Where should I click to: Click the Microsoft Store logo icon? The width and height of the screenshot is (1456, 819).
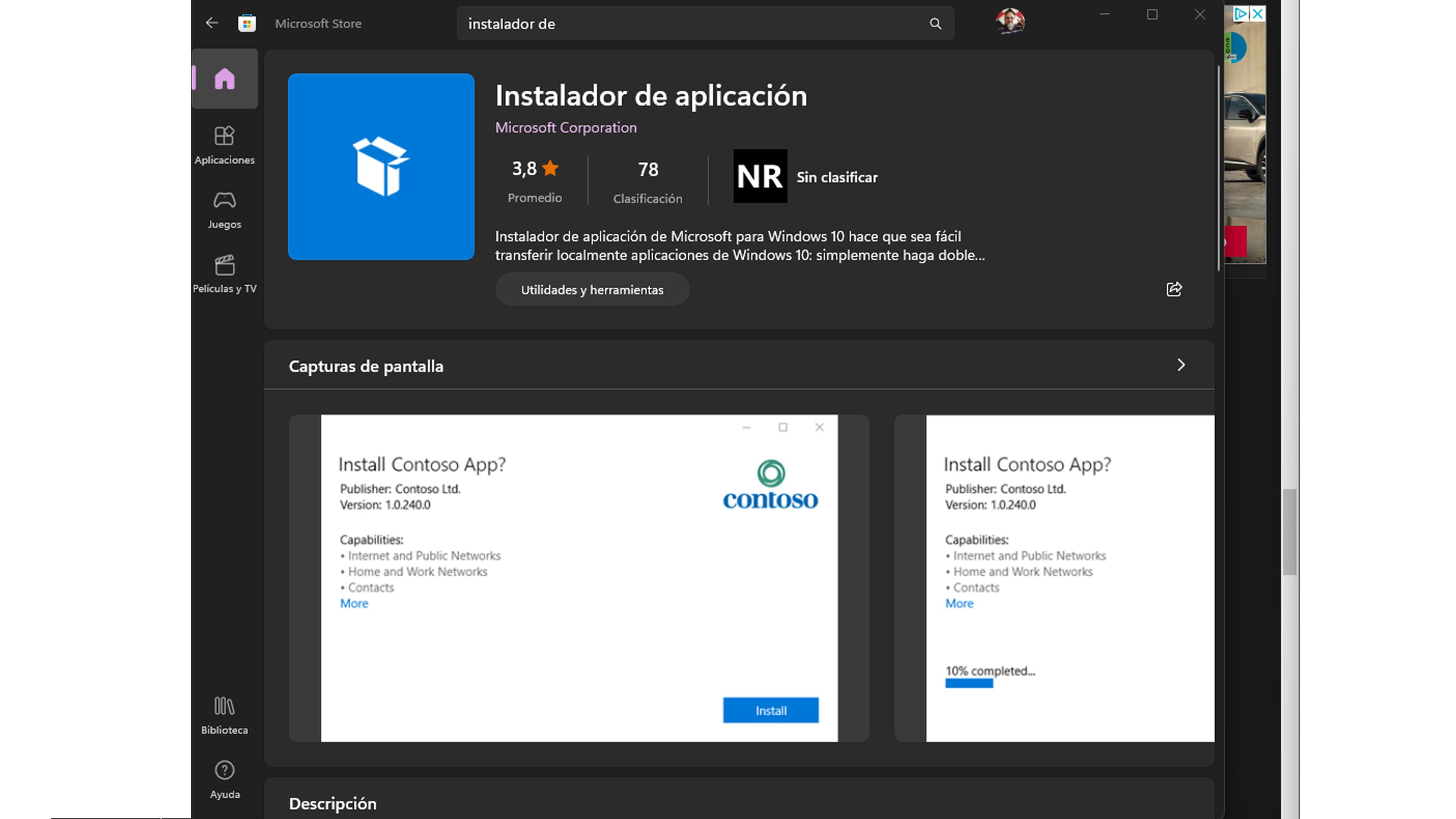point(247,23)
